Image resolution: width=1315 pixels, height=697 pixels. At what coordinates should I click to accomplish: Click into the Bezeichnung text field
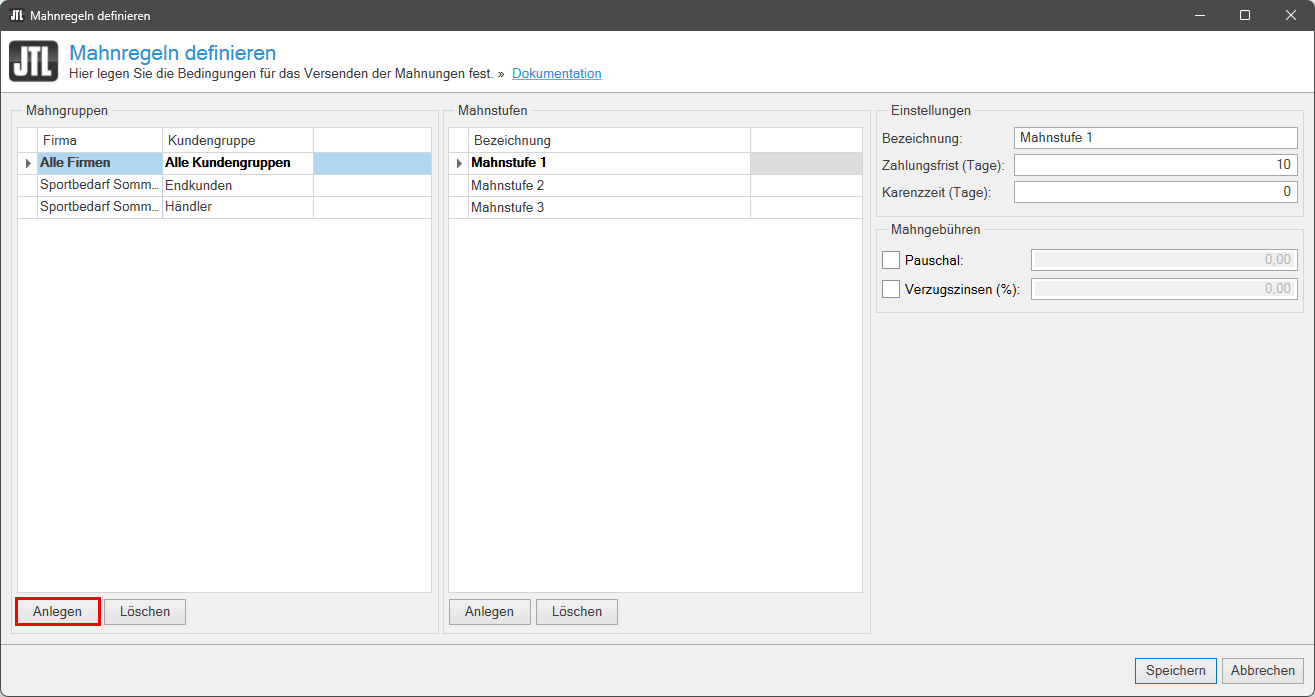pos(1154,138)
